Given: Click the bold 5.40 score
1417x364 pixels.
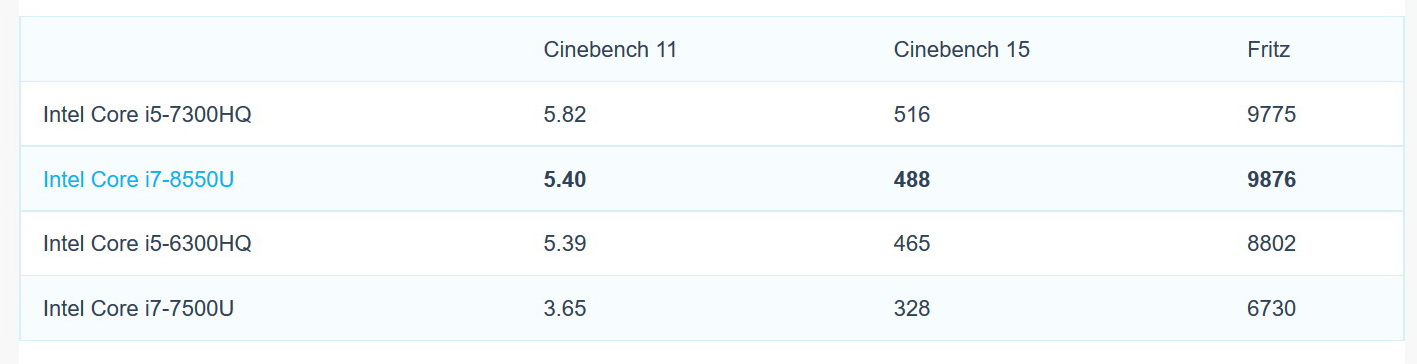Looking at the screenshot, I should pyautogui.click(x=565, y=180).
